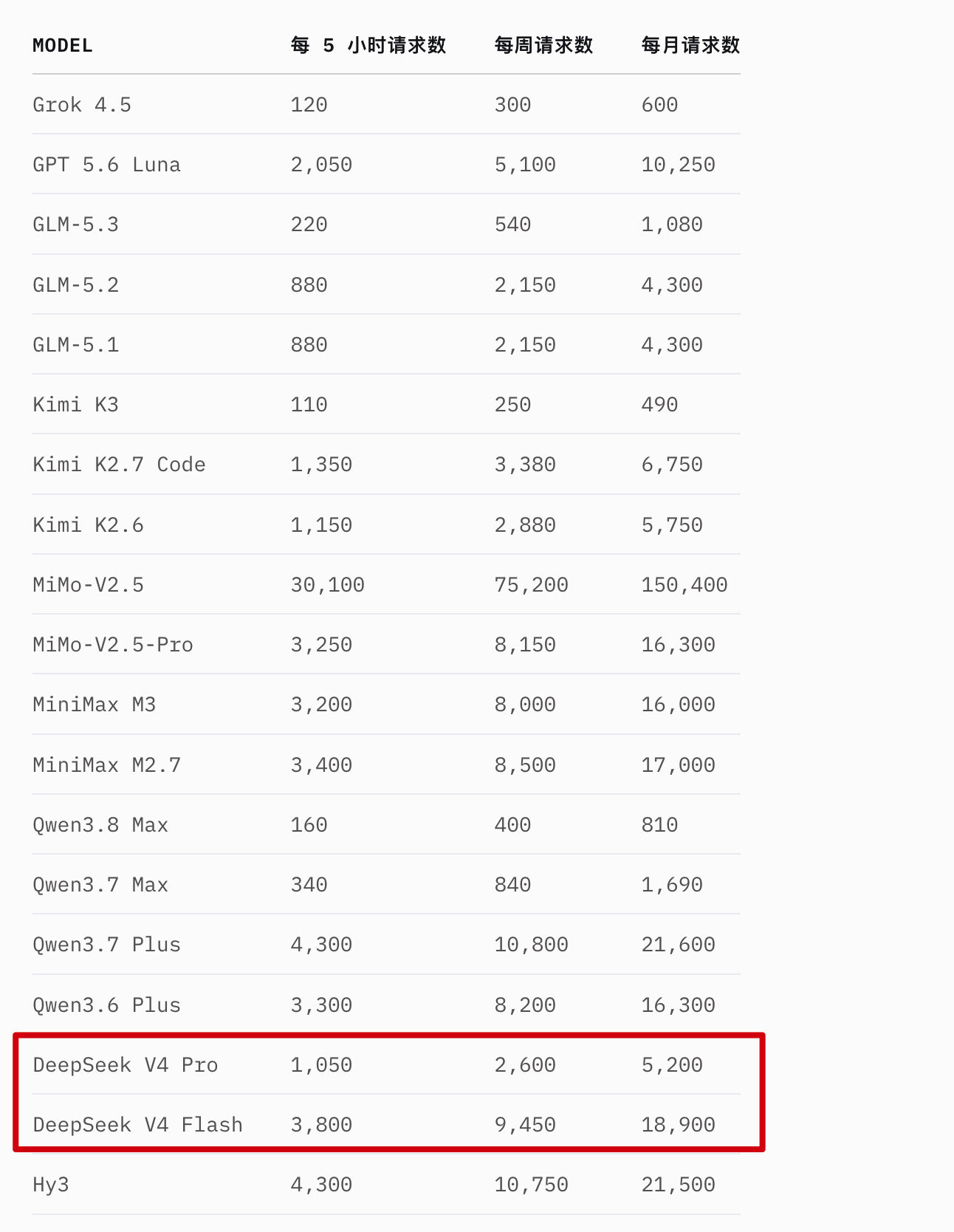Viewport: 954px width, 1232px height.
Task: Select the DeepSeek V4 Pro model name
Action: (126, 1065)
